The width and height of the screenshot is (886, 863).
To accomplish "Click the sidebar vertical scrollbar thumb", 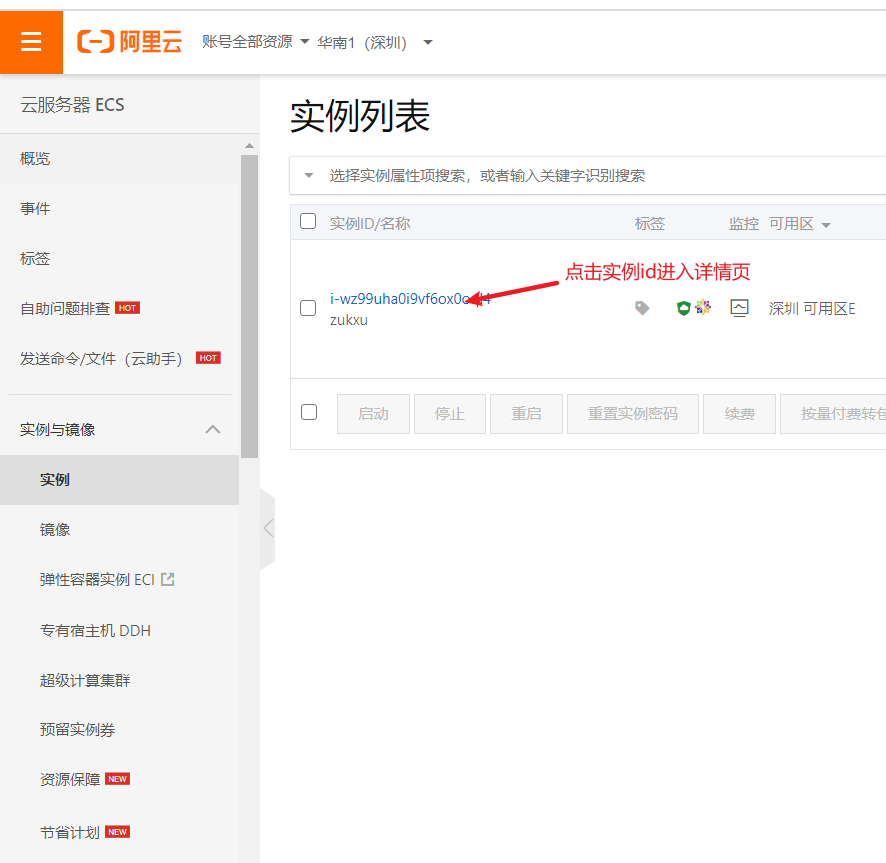I will click(x=249, y=305).
